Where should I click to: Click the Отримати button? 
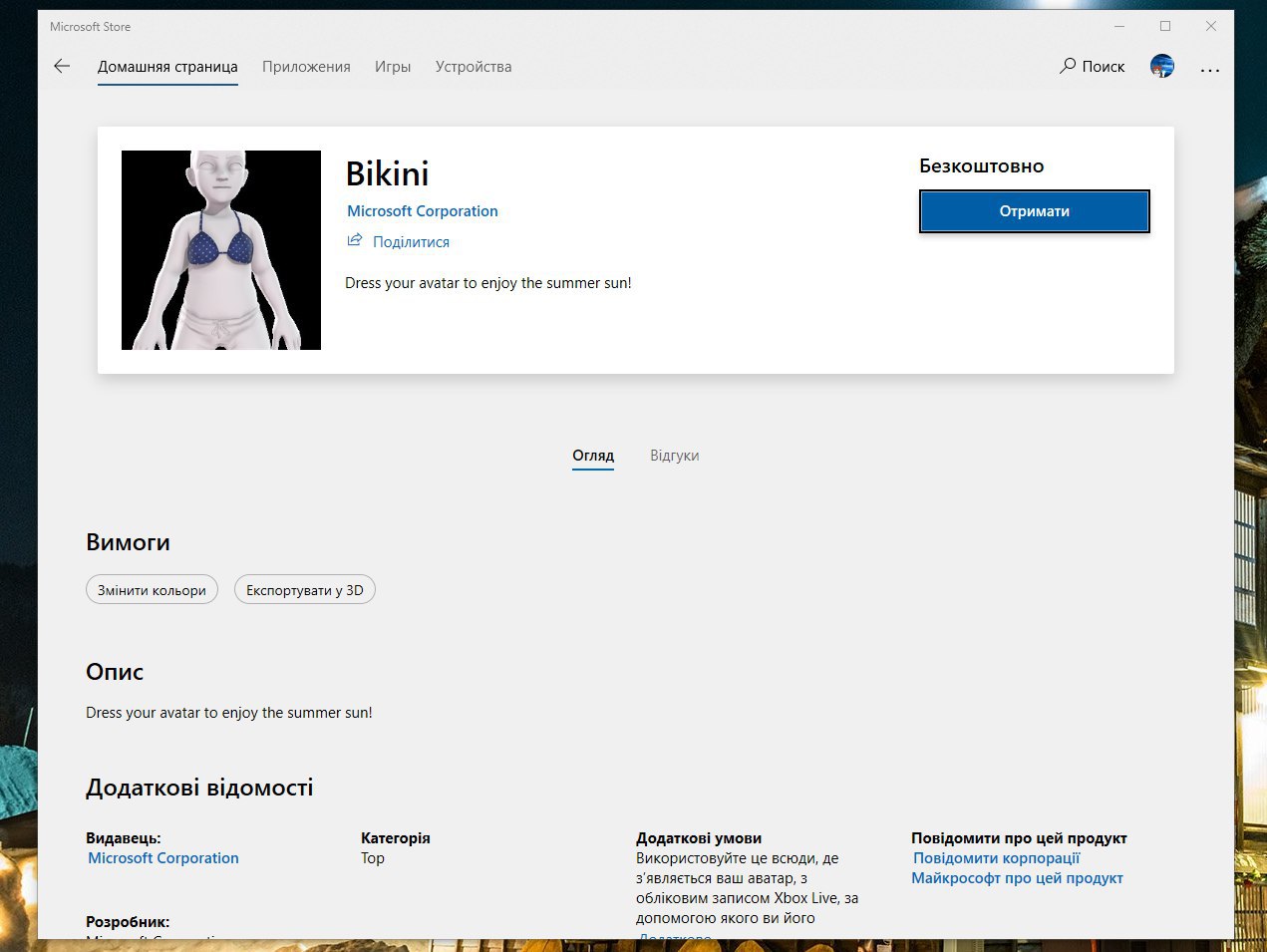pyautogui.click(x=1035, y=211)
